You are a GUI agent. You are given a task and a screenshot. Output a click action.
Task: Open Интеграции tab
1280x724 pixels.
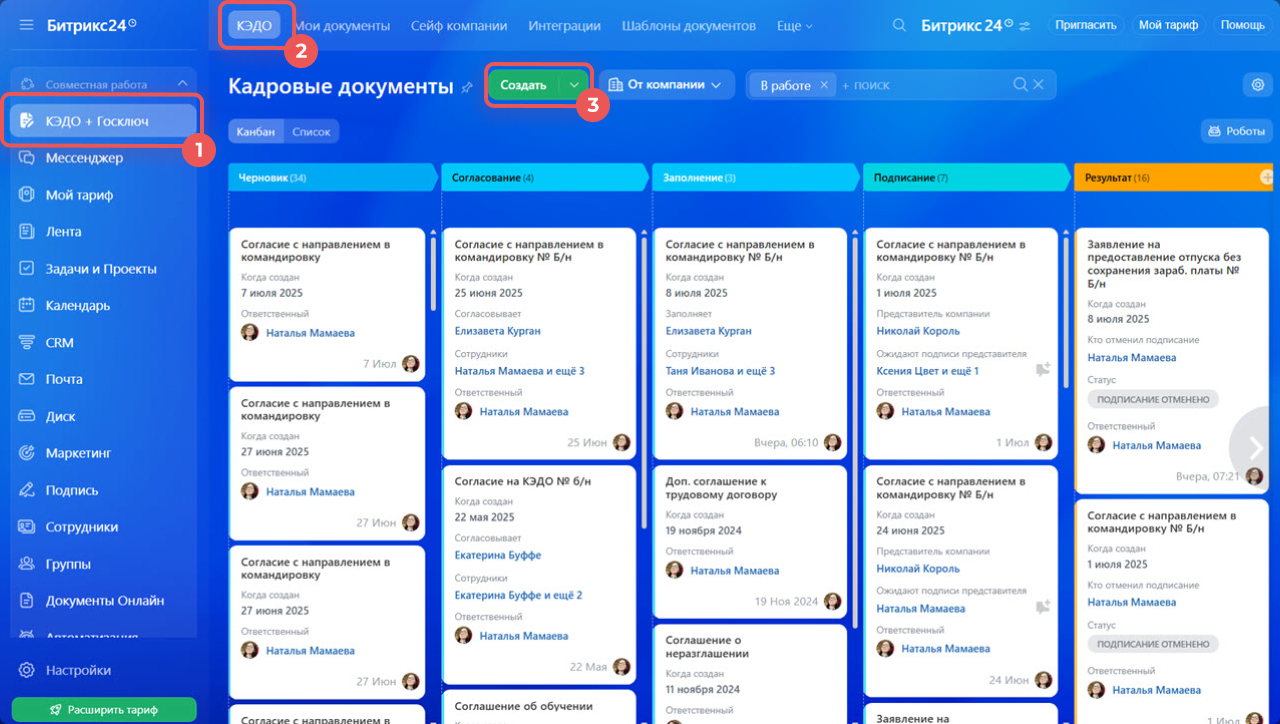(x=565, y=26)
